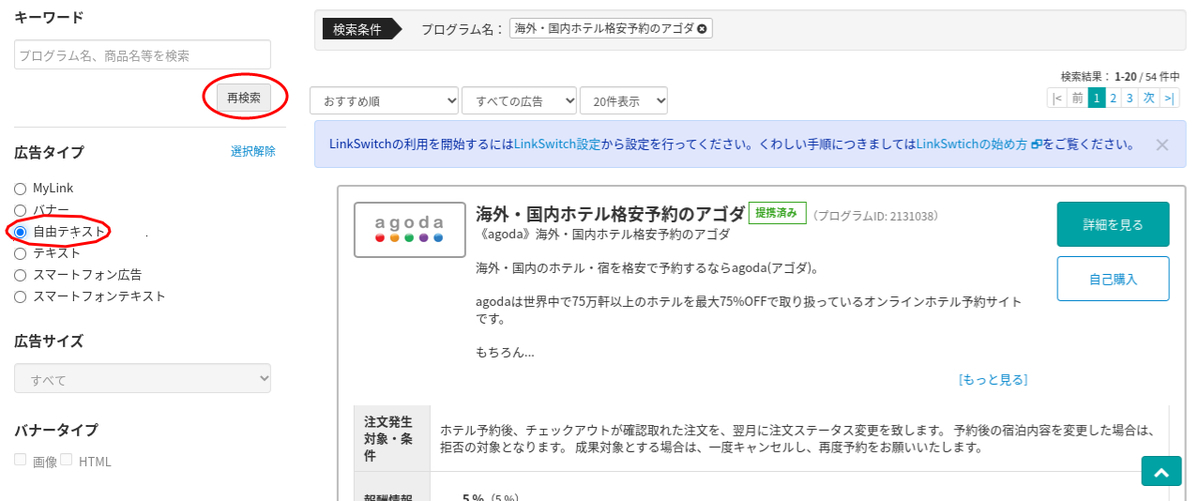
Task: Clear ad type with 選択解除
Action: (253, 152)
